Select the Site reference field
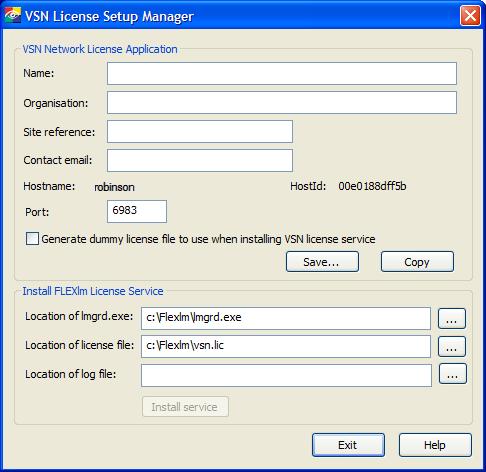 pos(200,132)
